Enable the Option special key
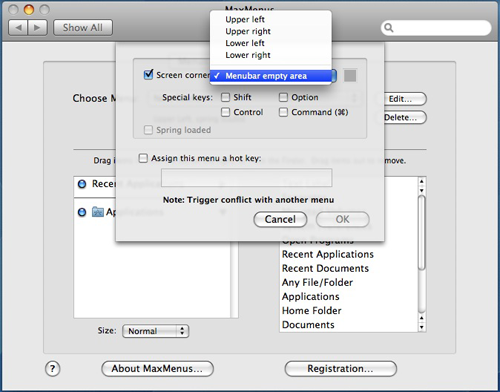The height and width of the screenshot is (392, 500). 283,97
